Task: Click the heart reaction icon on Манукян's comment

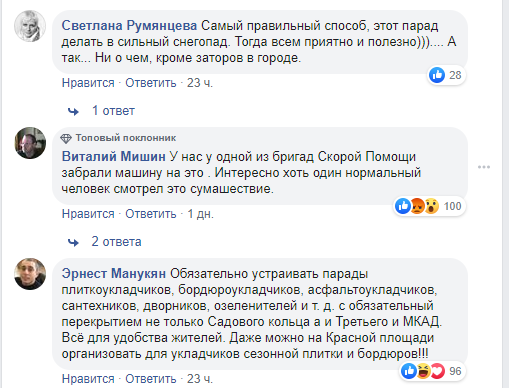Action: pos(437,371)
